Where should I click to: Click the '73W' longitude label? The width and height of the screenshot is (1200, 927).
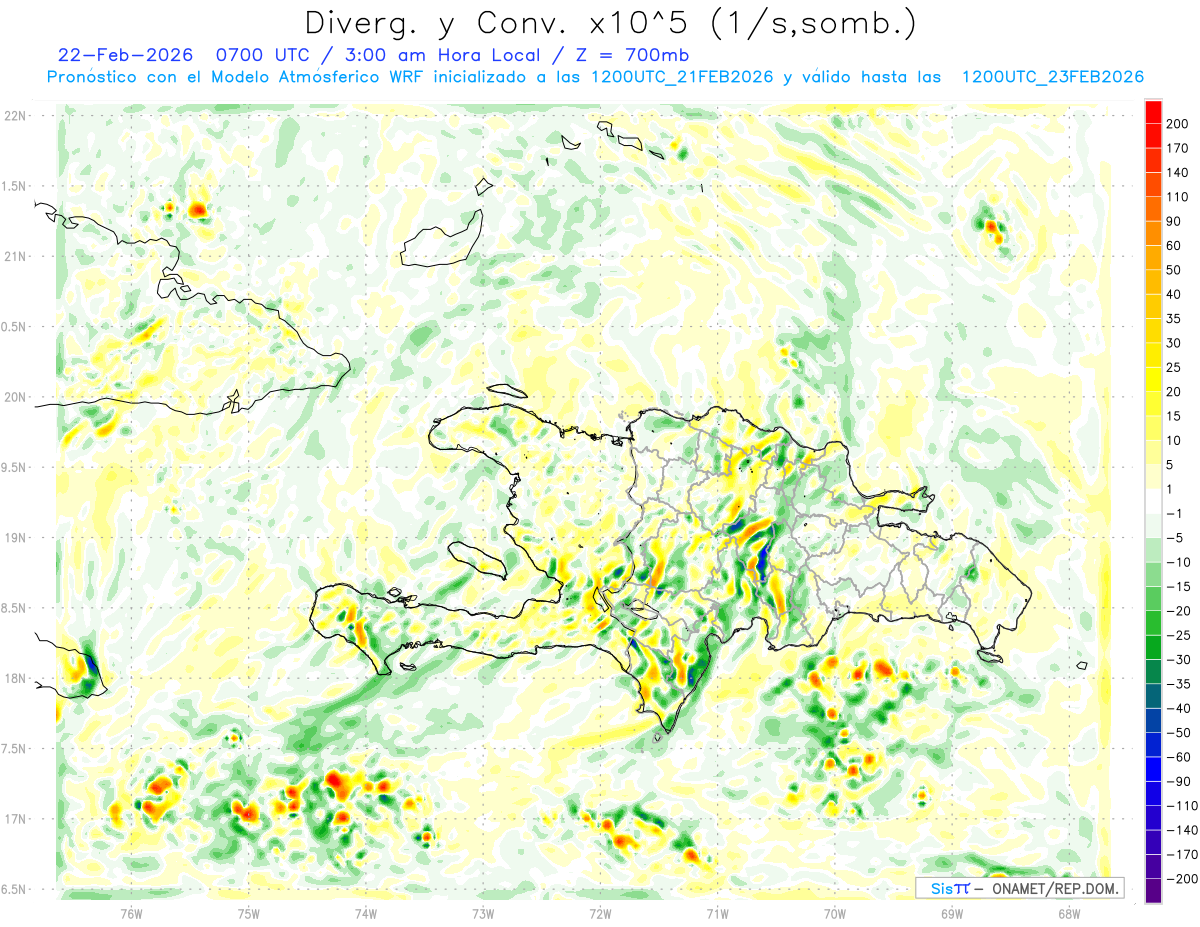pyautogui.click(x=483, y=913)
